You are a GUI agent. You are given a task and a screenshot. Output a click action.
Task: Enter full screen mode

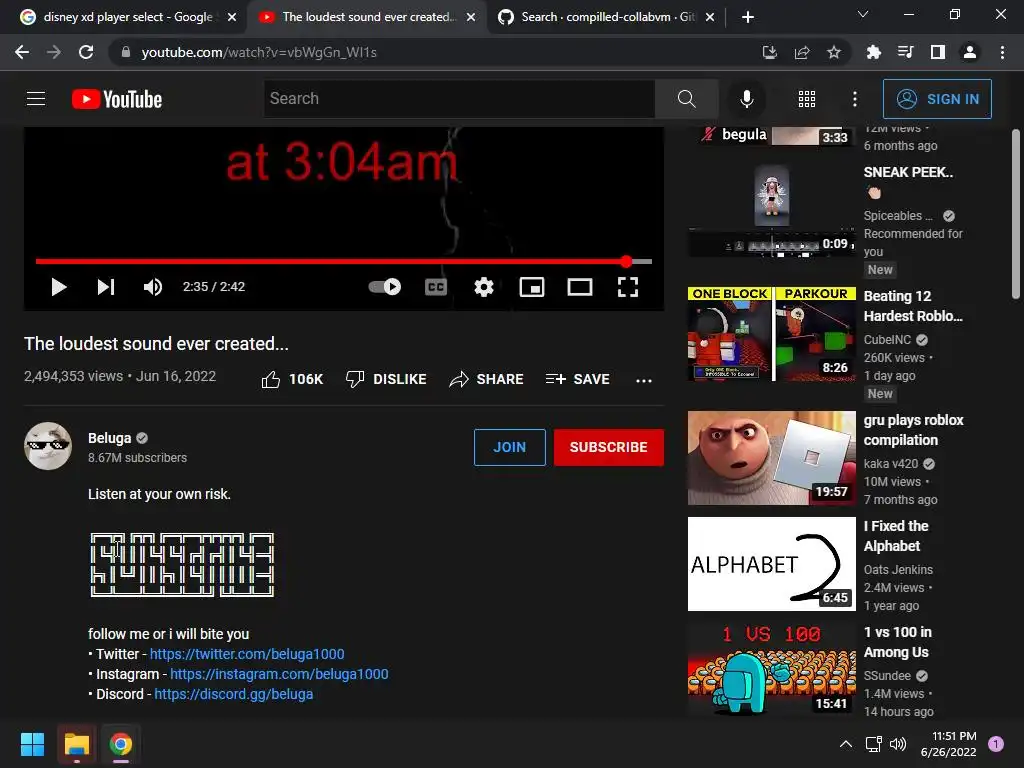(628, 287)
